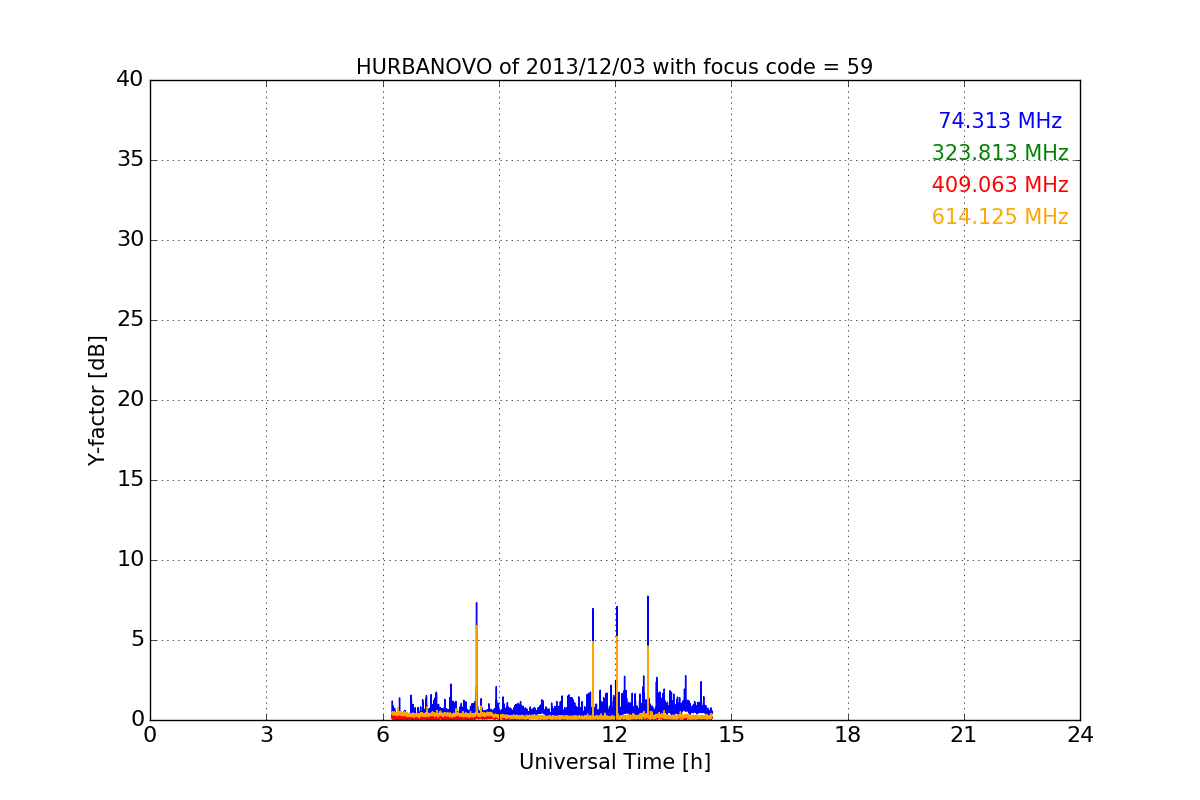The image size is (1200, 800).
Task: Click the y-axis tick label 30
Action: click(130, 240)
